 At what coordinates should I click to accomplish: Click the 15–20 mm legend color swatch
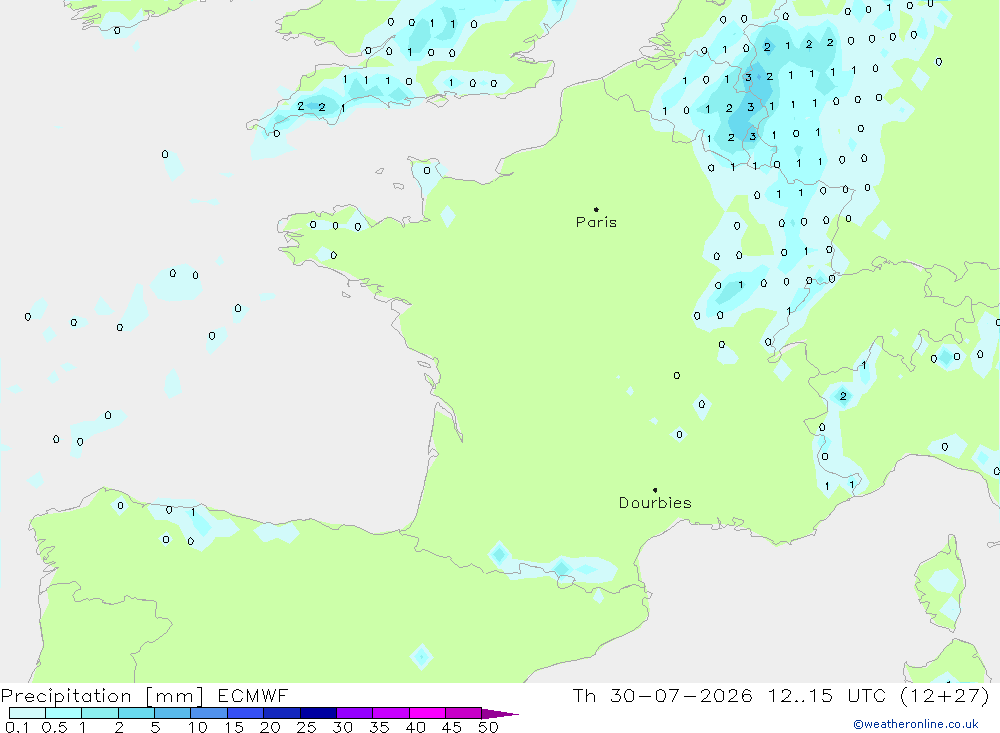pyautogui.click(x=245, y=713)
